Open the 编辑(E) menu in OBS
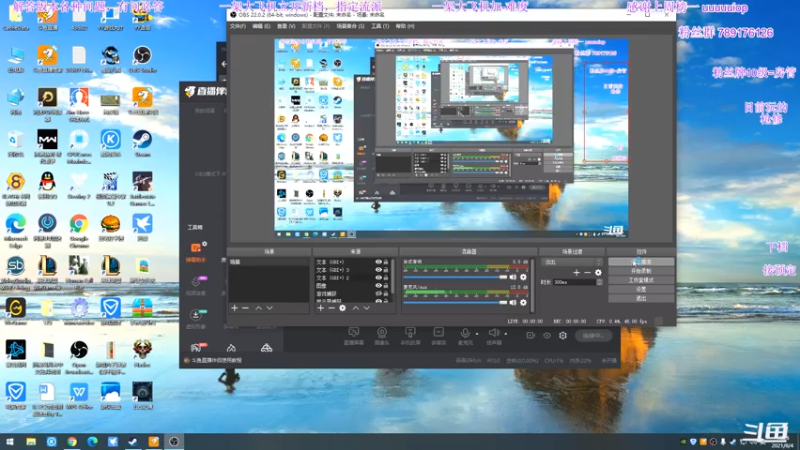Image resolution: width=800 pixels, height=450 pixels. (x=261, y=26)
